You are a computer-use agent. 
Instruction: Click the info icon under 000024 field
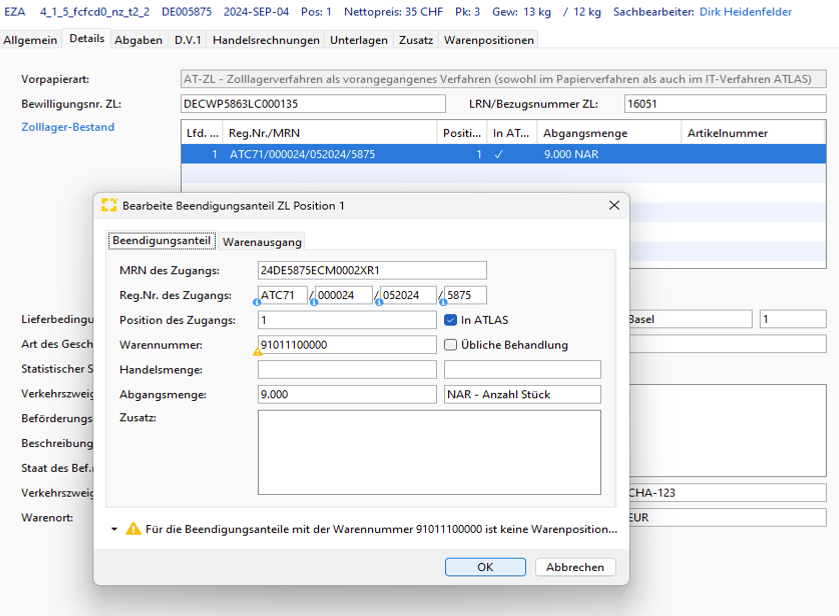click(x=315, y=302)
